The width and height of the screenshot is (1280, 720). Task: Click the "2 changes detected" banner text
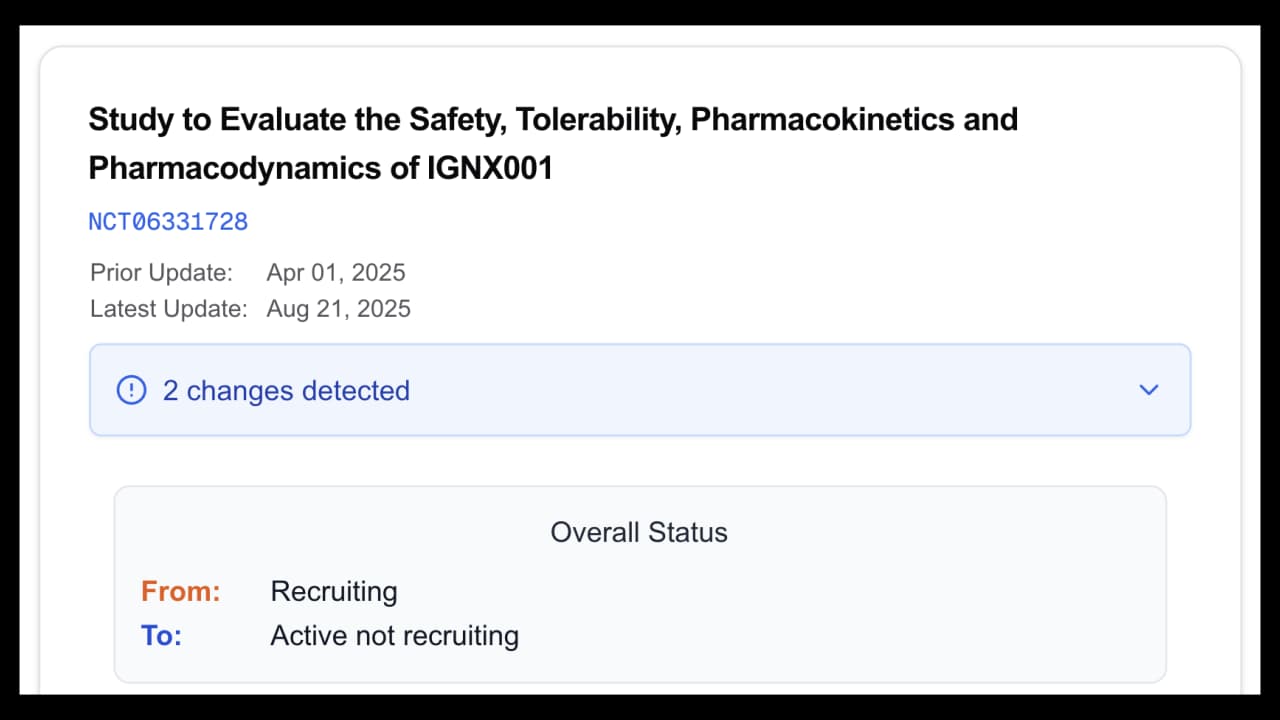(286, 390)
